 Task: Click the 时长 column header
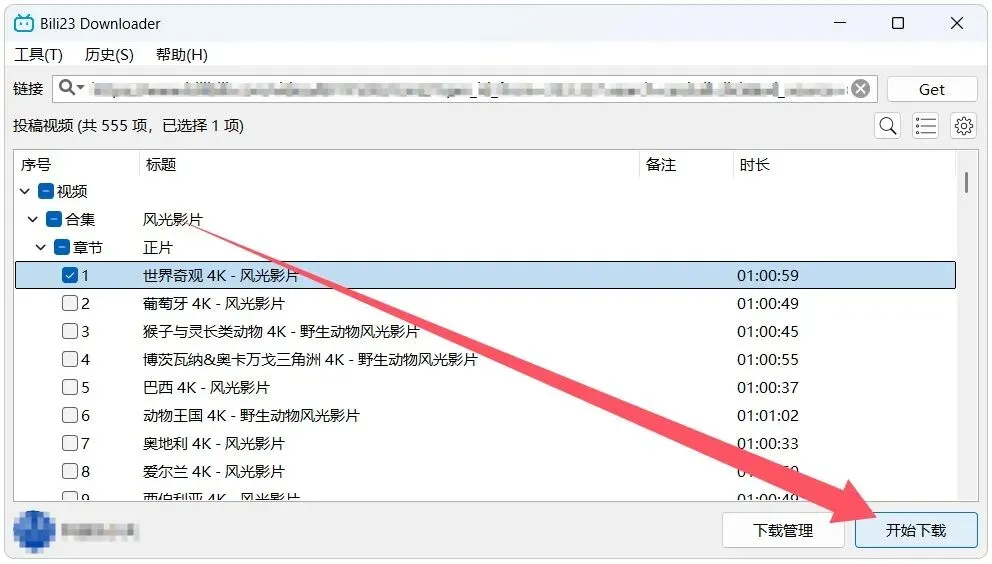844,165
